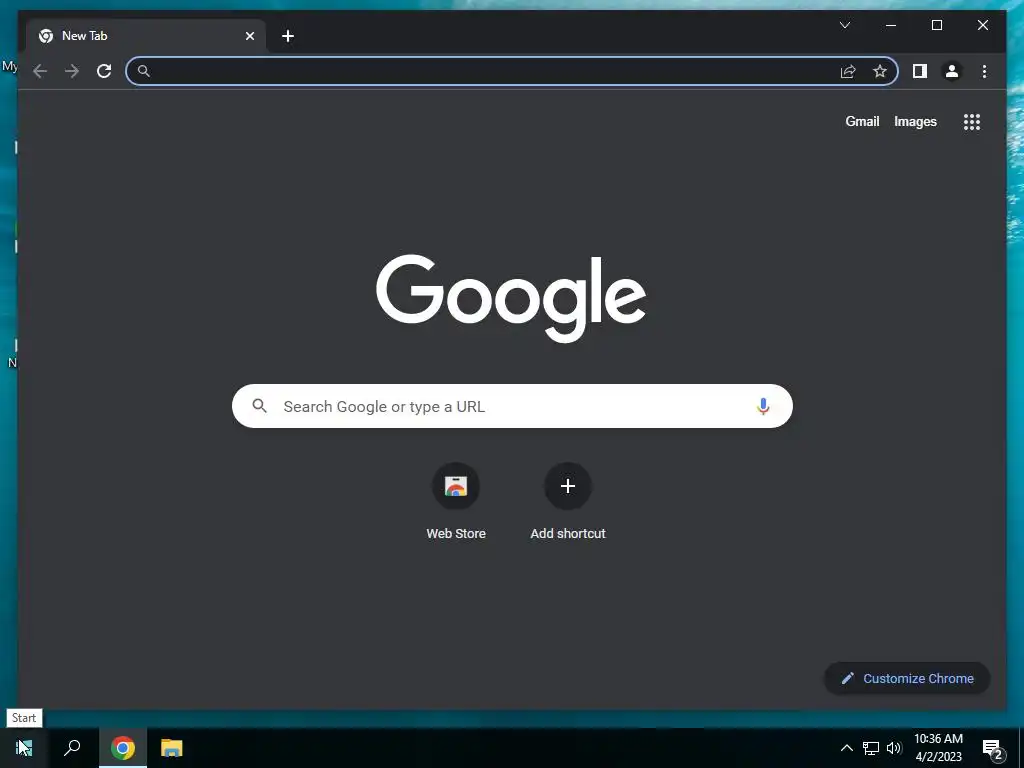Open the side panel icon
Viewport: 1024px width, 768px height.
920,71
